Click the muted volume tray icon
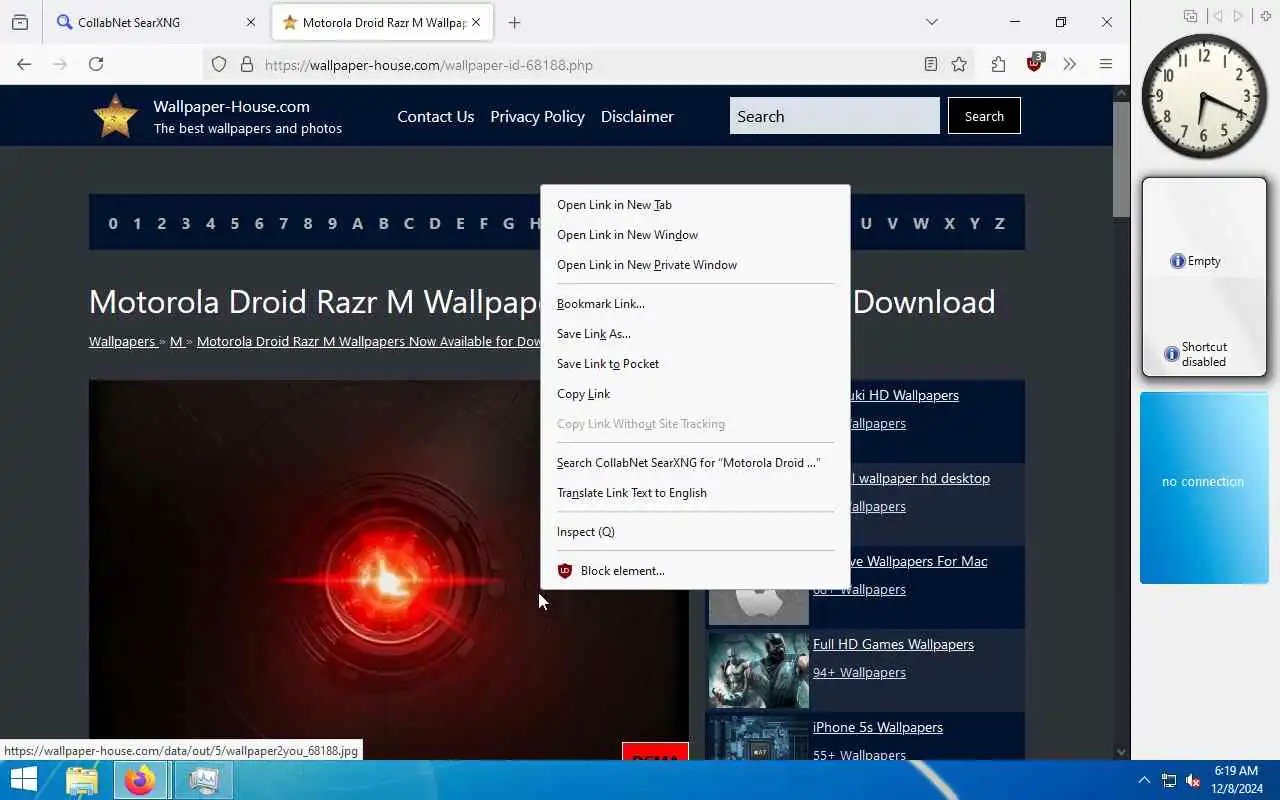 click(x=1193, y=780)
